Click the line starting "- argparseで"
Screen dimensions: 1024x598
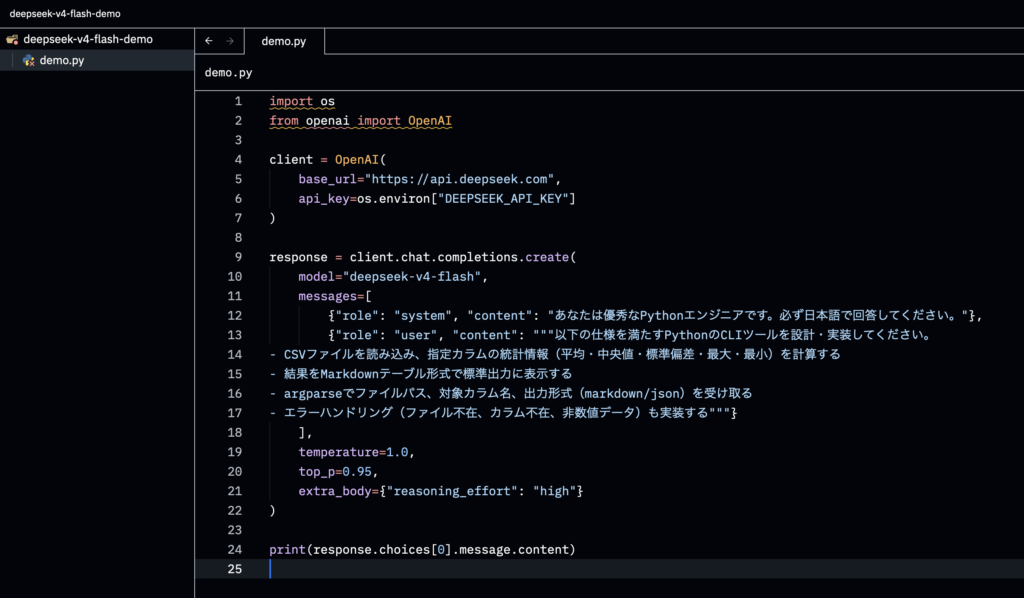point(511,394)
